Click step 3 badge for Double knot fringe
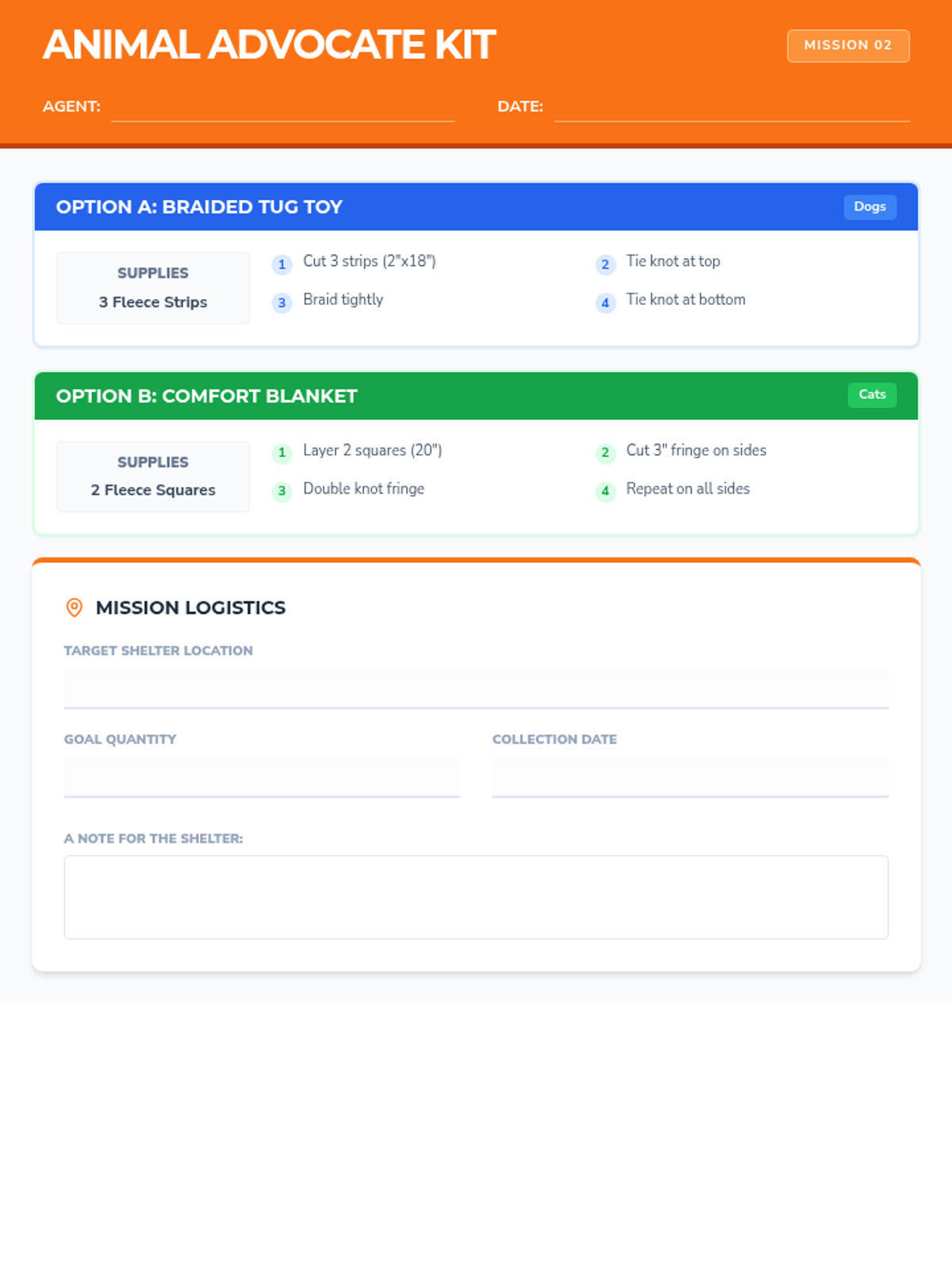 coord(282,491)
